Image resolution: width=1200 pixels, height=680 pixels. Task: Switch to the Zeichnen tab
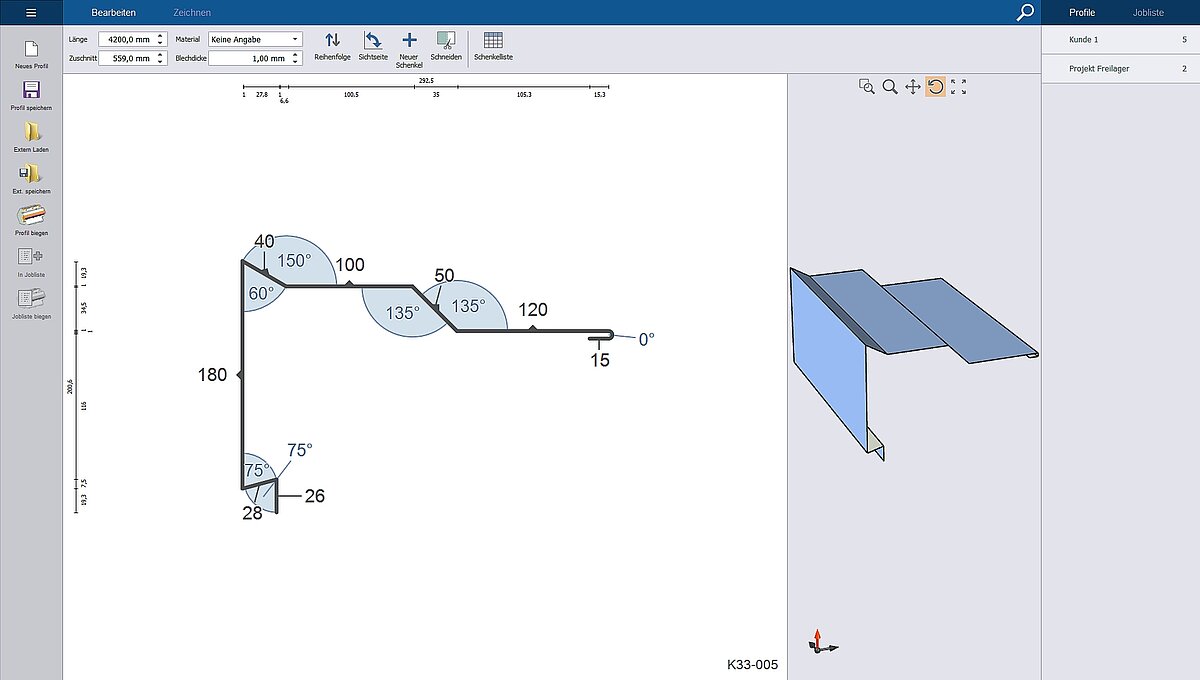[192, 13]
